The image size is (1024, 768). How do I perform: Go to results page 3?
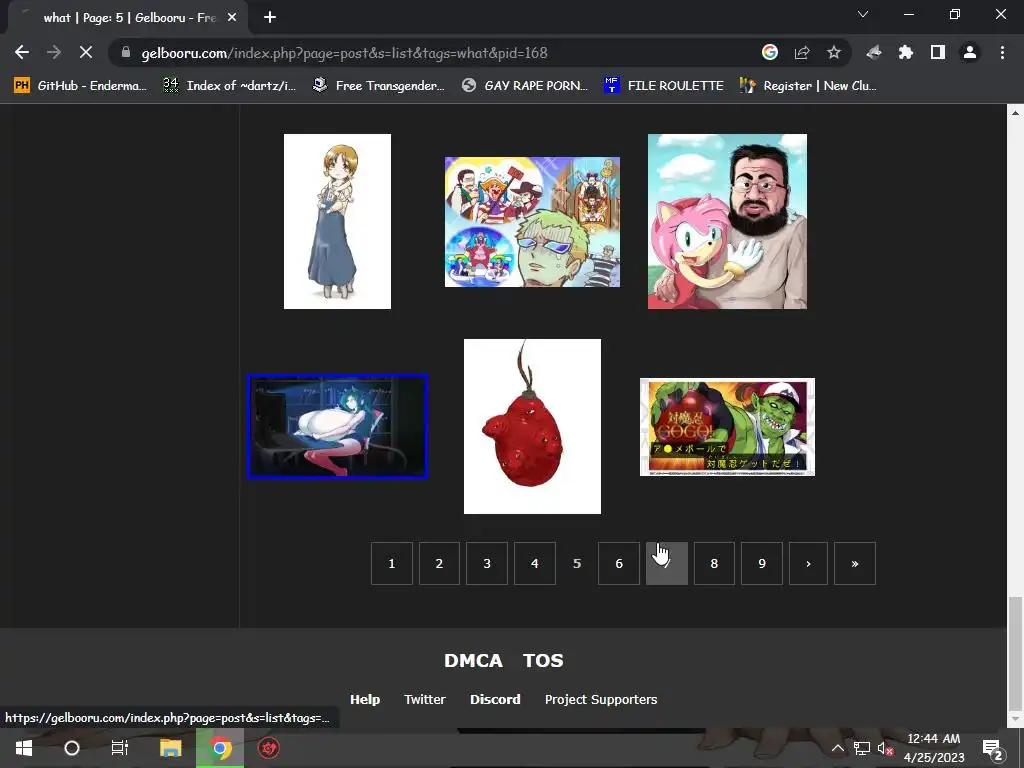[x=487, y=563]
